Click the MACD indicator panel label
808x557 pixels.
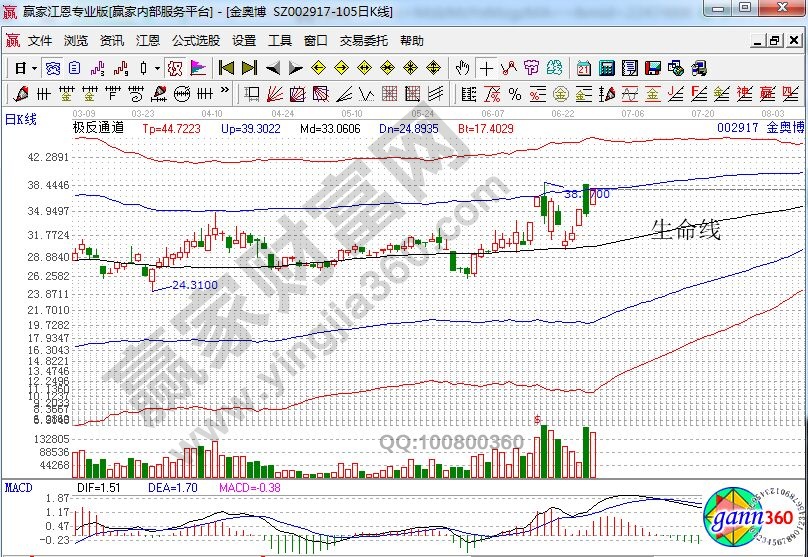pos(19,487)
